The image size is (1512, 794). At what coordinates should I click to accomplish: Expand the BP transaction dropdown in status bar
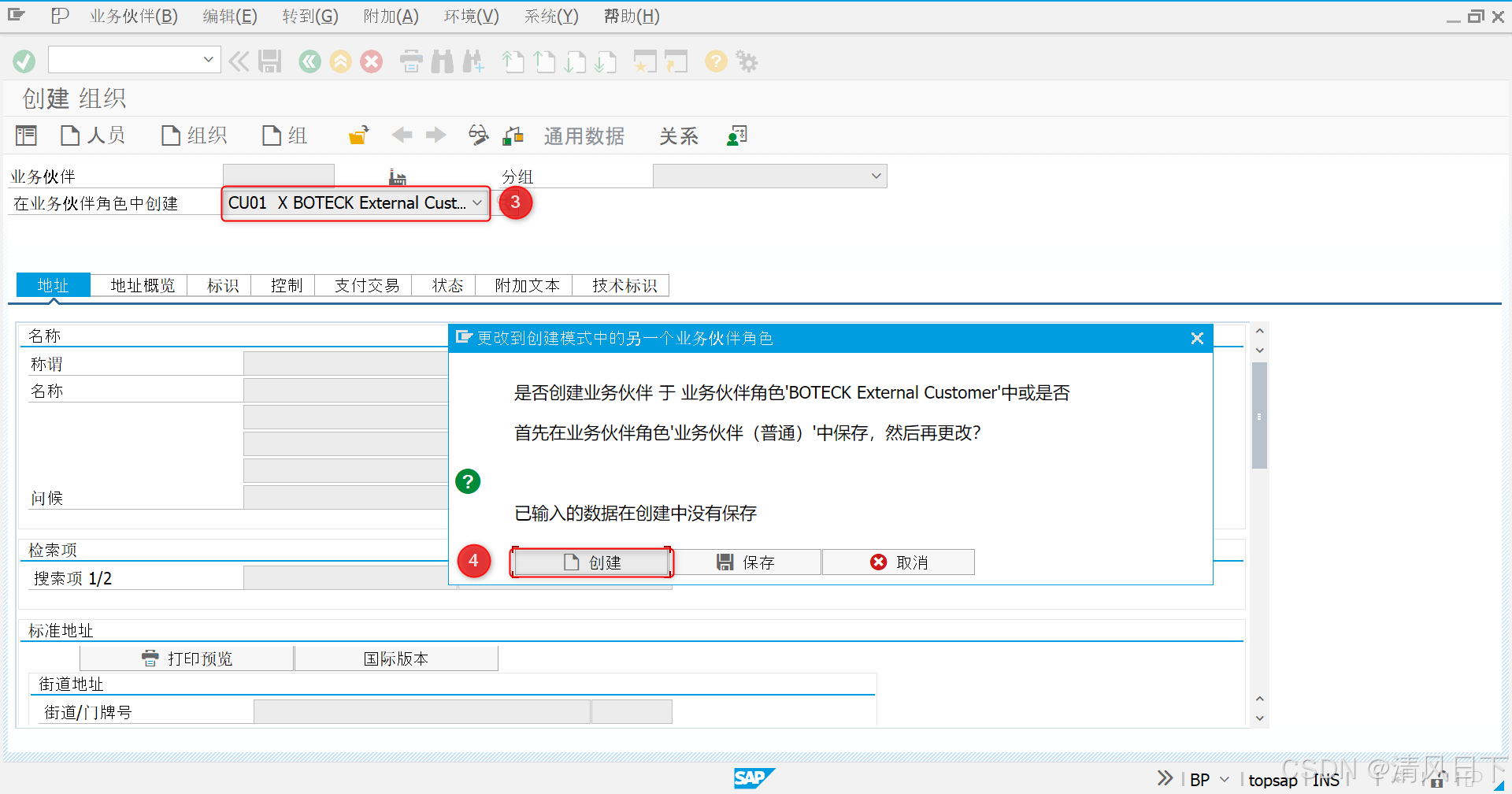pos(1223,779)
